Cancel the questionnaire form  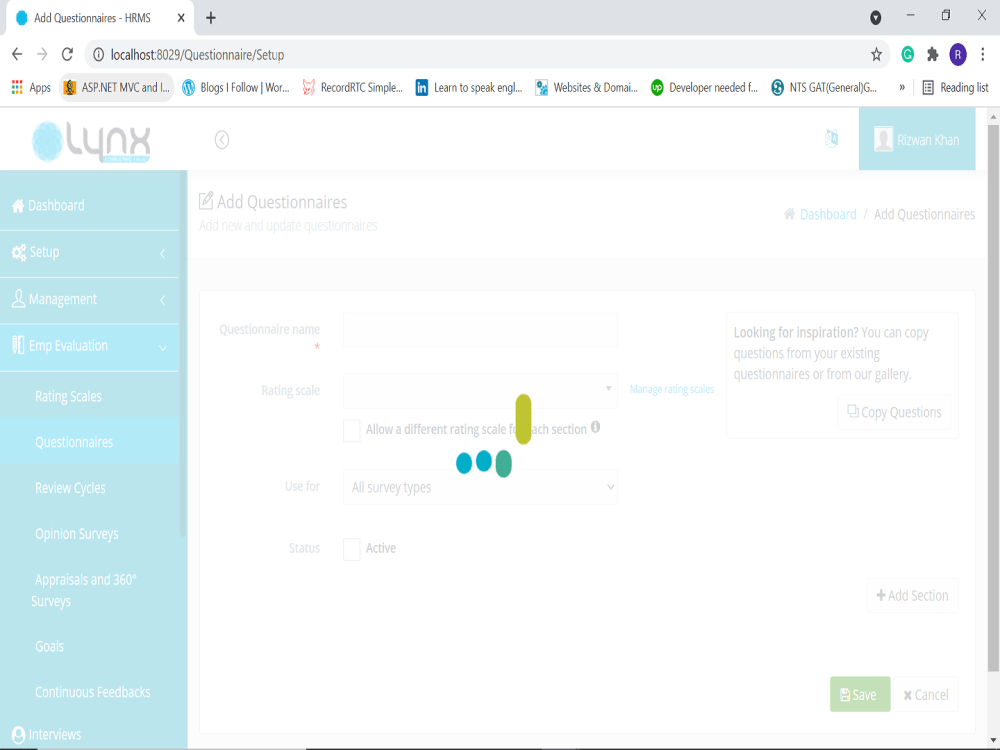tap(926, 695)
